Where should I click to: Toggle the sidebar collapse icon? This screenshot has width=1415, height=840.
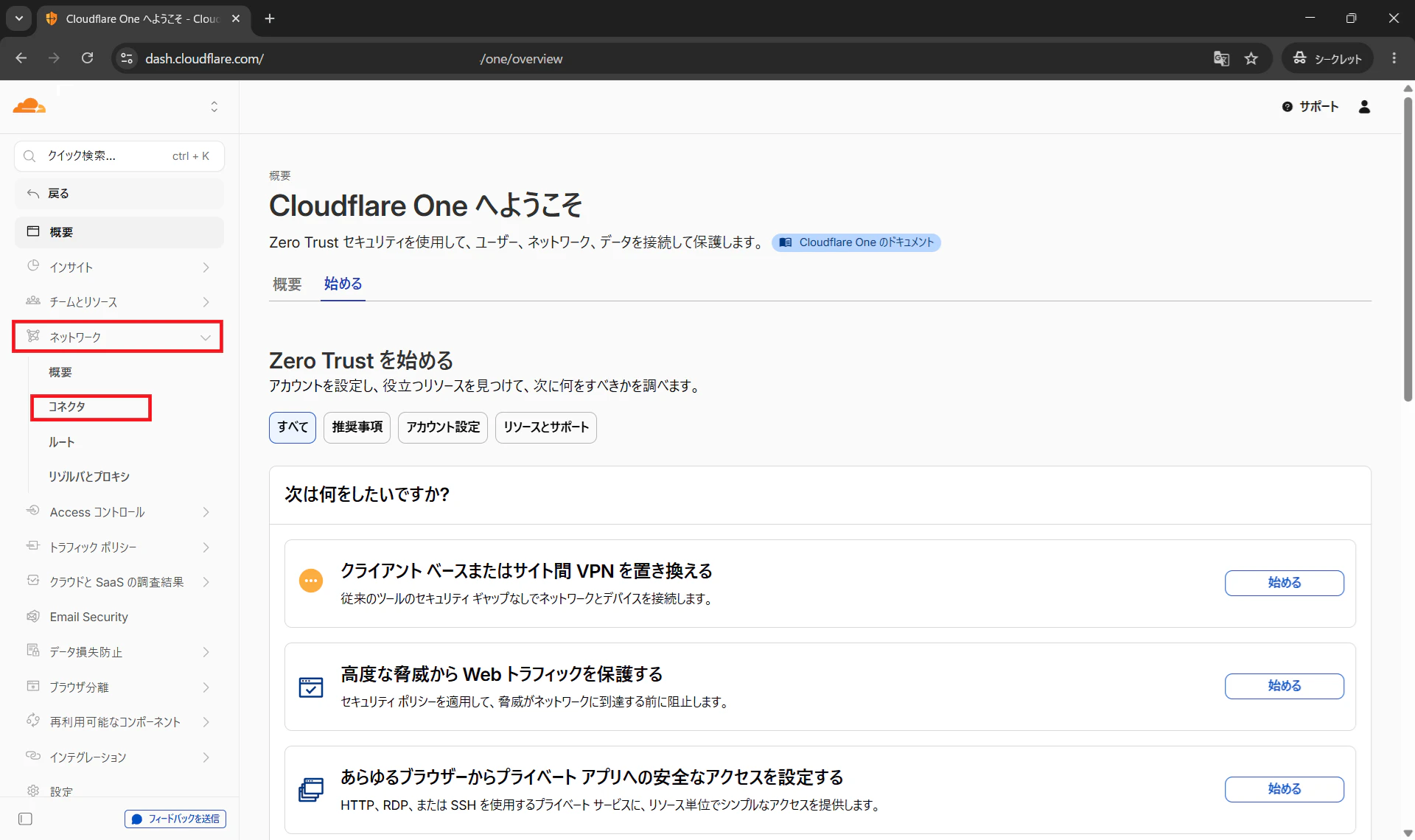(25, 819)
